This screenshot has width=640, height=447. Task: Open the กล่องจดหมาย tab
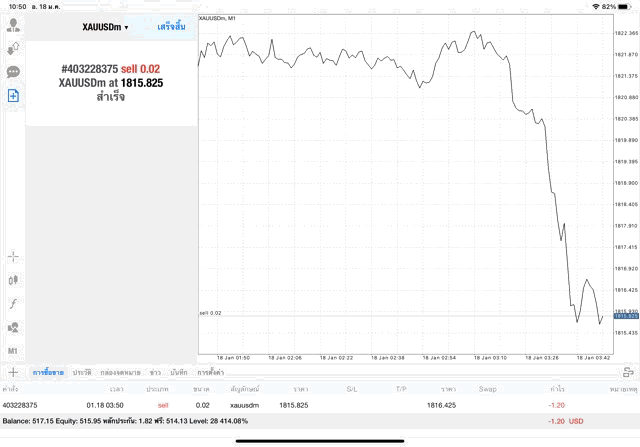point(120,372)
